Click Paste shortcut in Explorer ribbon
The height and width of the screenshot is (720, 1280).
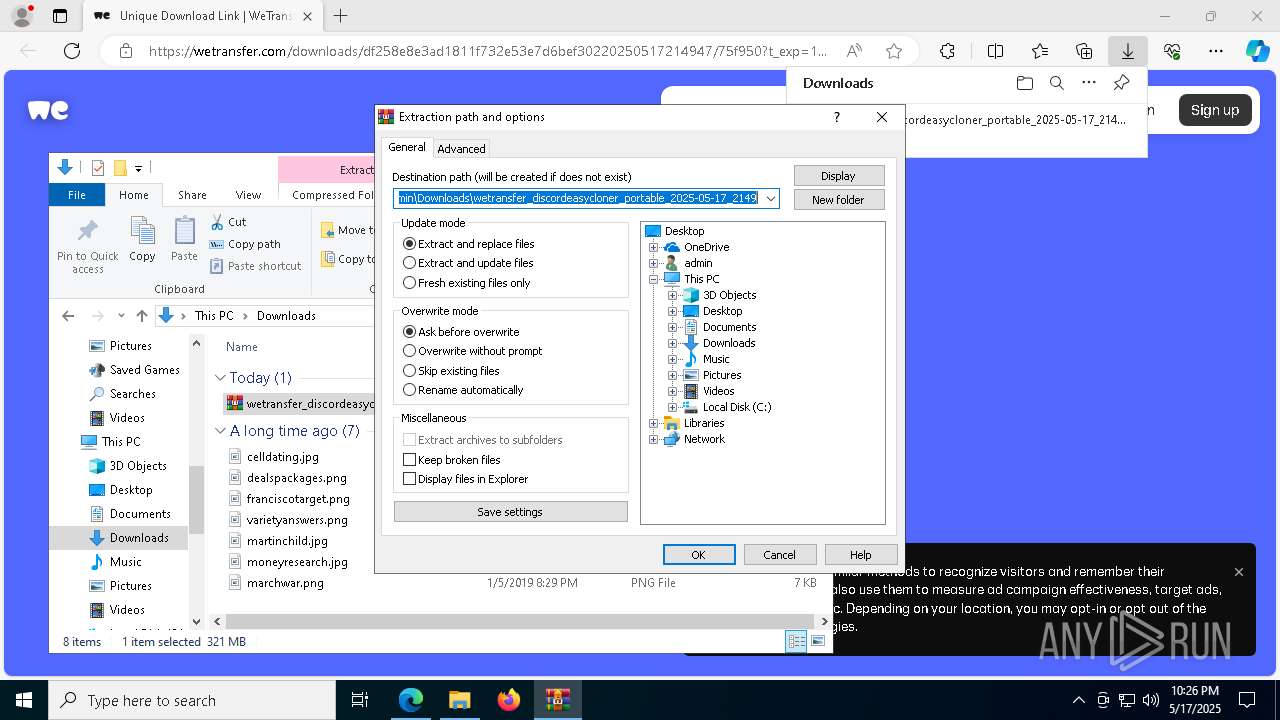point(255,266)
